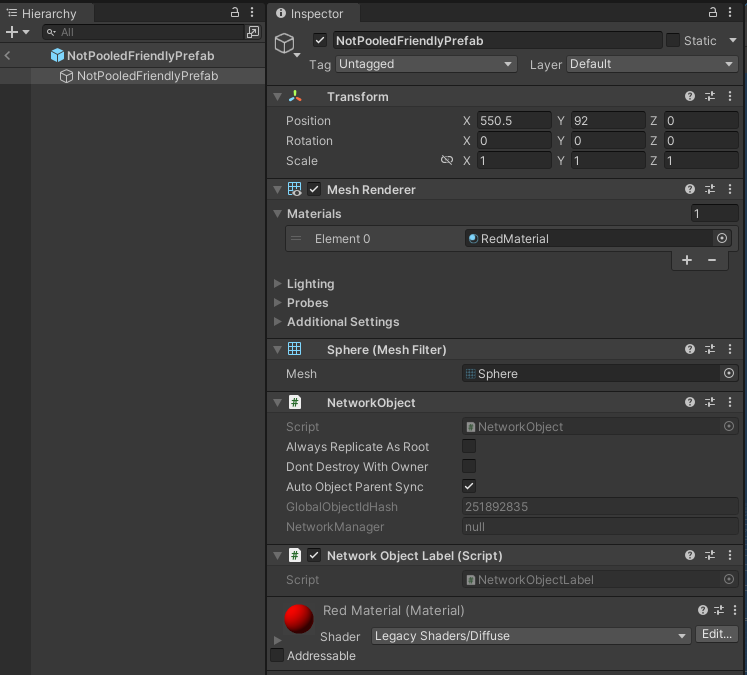The width and height of the screenshot is (747, 675).
Task: Uncheck Auto Object Parent Sync
Action: [x=469, y=487]
